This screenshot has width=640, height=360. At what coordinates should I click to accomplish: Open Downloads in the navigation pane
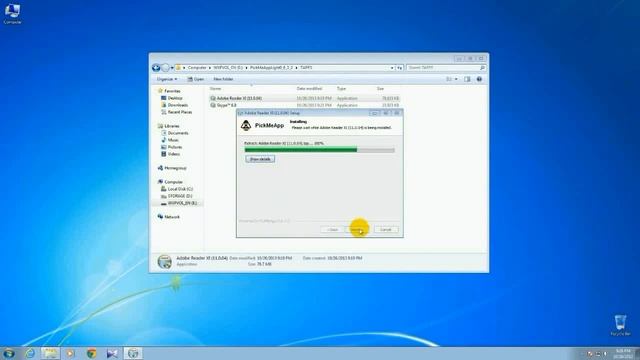pos(178,105)
